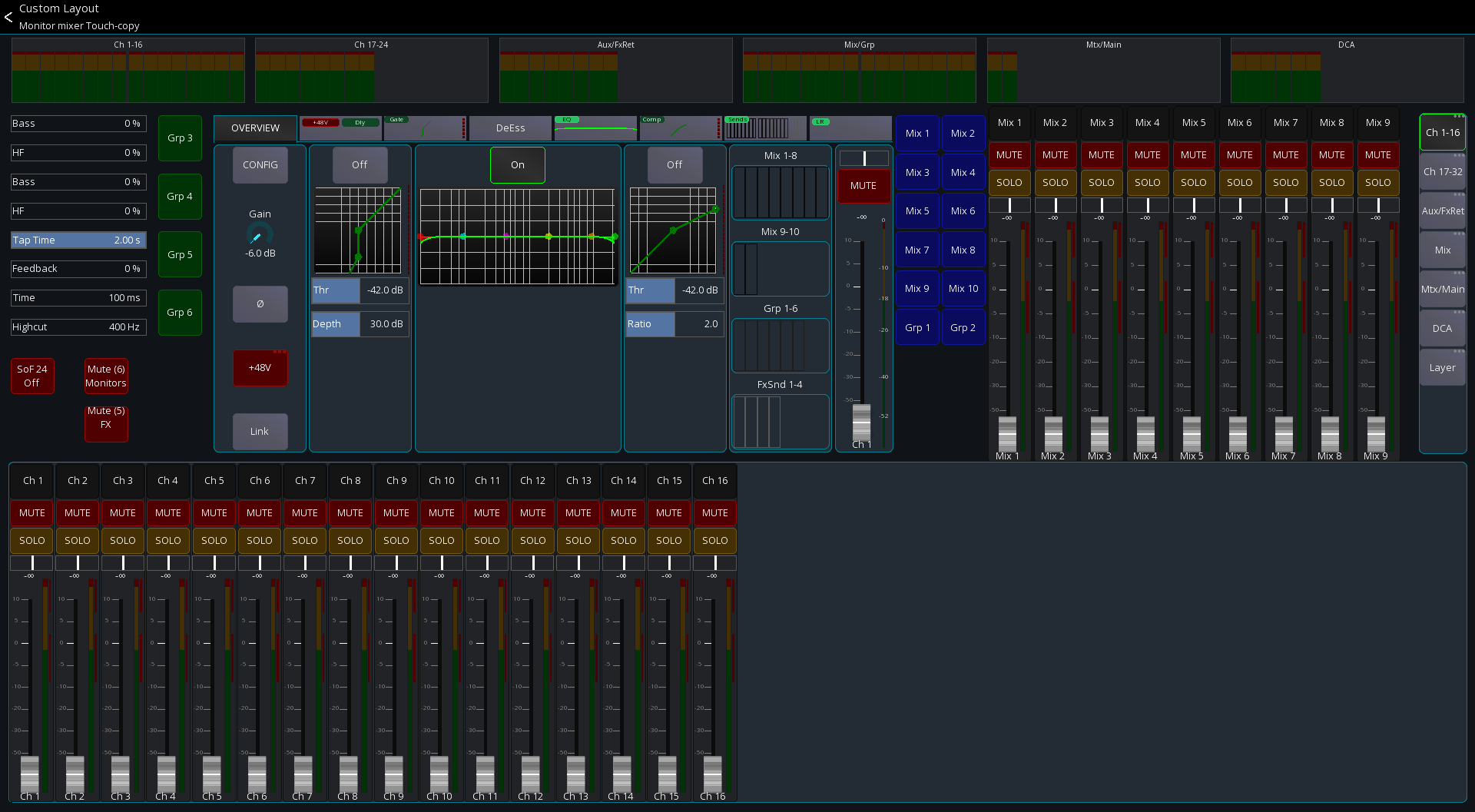
Task: Select the DCA meter bank
Action: pos(1347,71)
